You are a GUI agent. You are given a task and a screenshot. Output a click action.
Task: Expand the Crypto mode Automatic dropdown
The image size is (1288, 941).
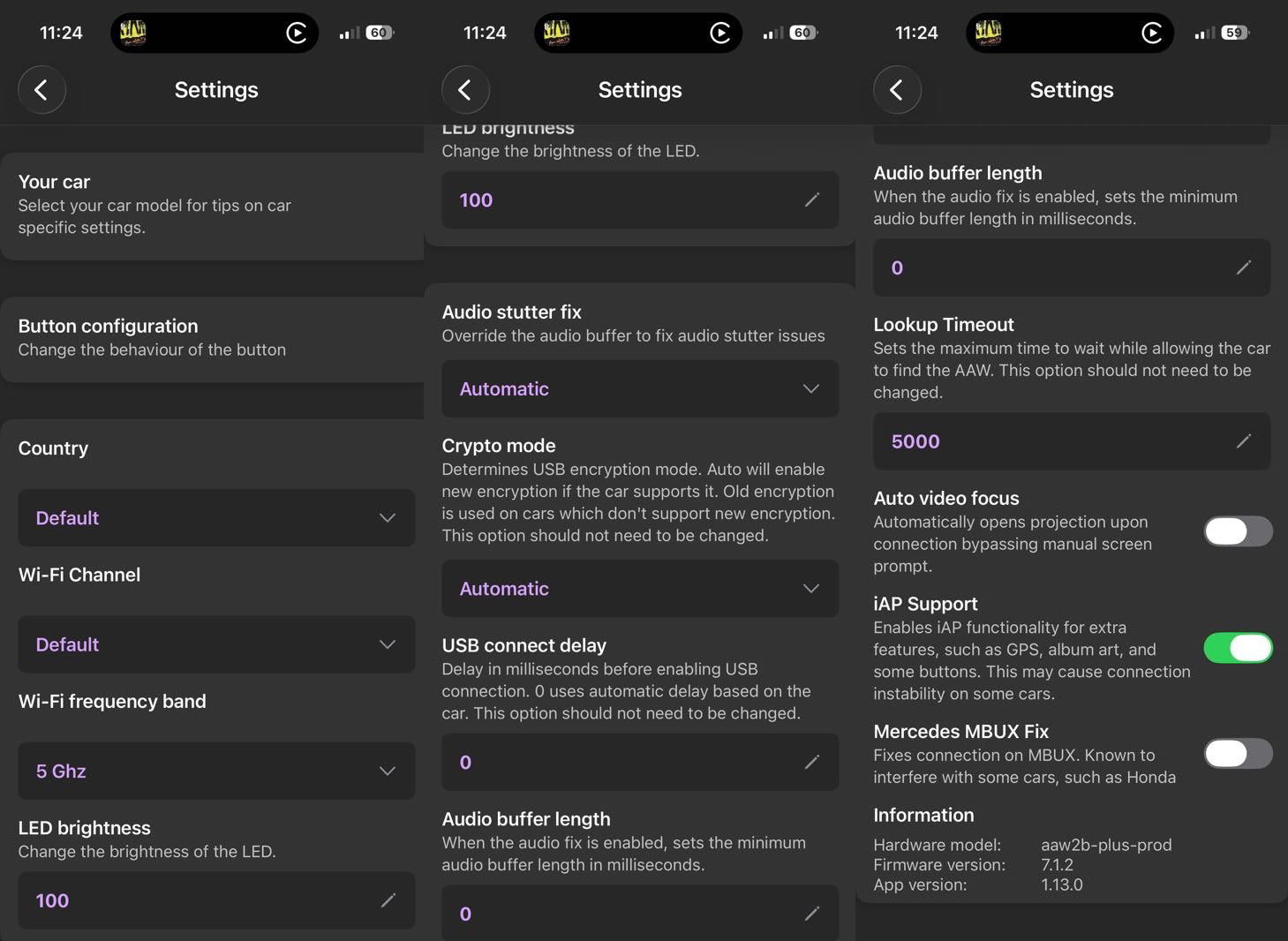point(640,589)
